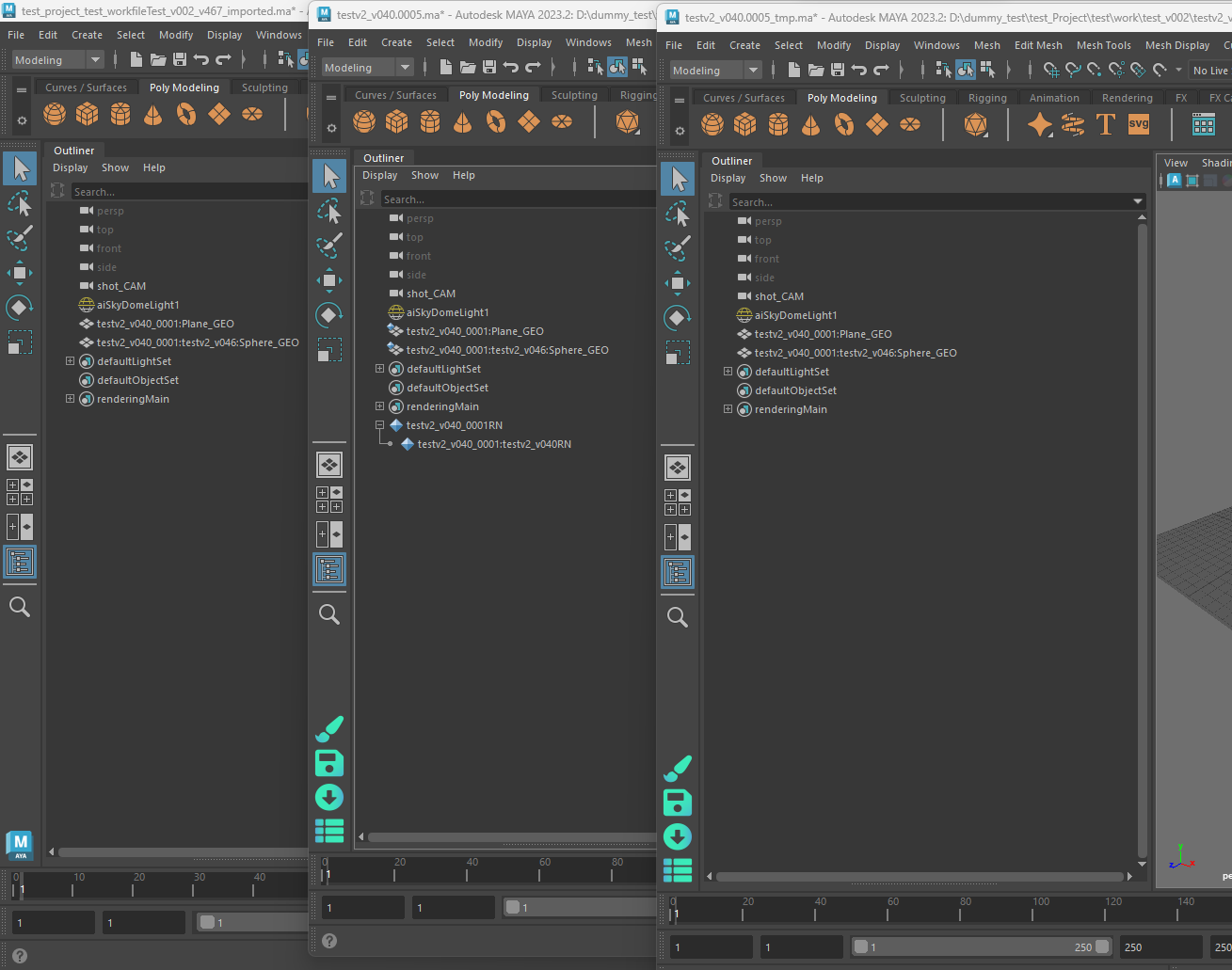The width and height of the screenshot is (1232, 970).
Task: Open View menu in right window viewport panel
Action: 1176,163
